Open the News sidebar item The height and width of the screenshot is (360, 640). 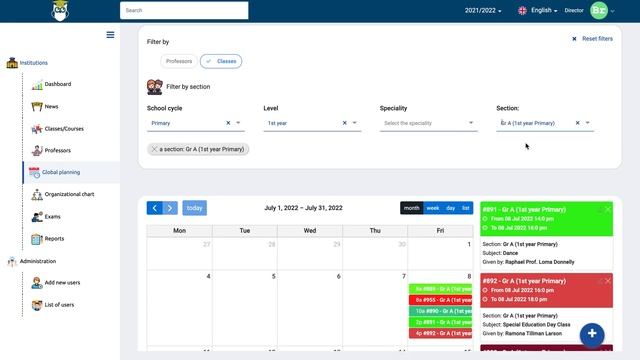pyautogui.click(x=45, y=107)
